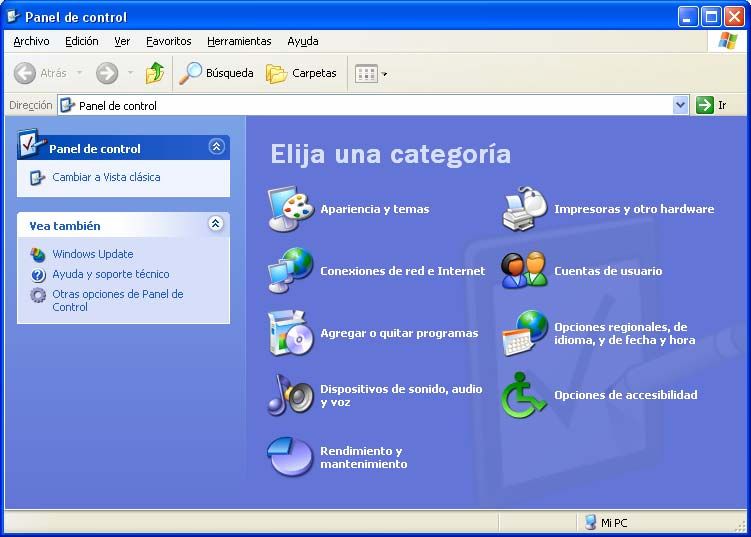
Task: Click the Mi PC status bar icon
Action: click(x=591, y=522)
